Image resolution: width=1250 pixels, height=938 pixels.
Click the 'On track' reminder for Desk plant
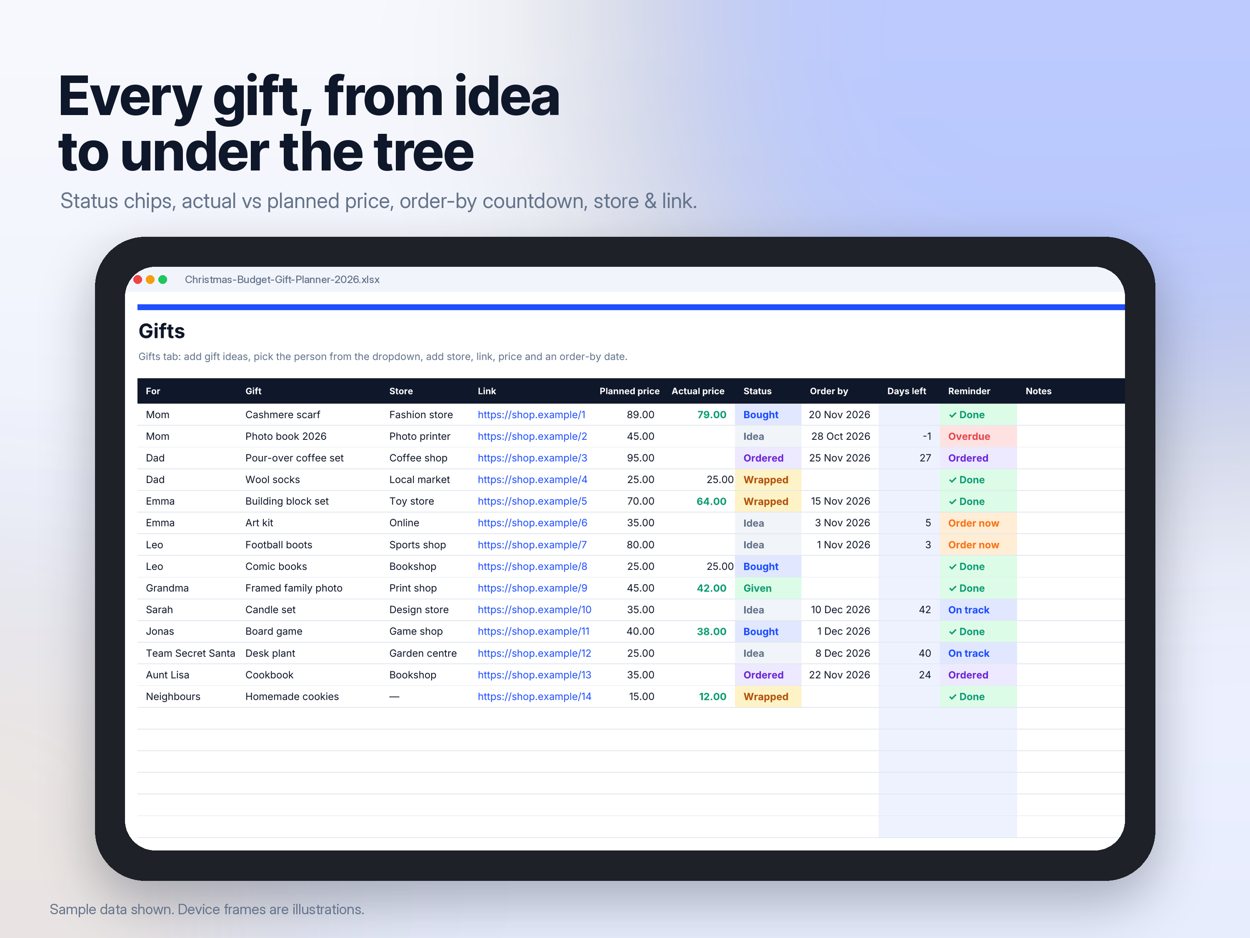click(978, 653)
